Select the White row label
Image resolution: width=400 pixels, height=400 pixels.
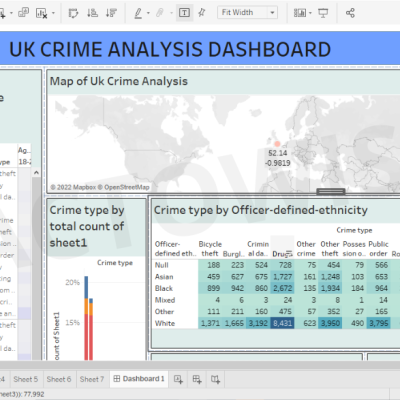pos(165,323)
